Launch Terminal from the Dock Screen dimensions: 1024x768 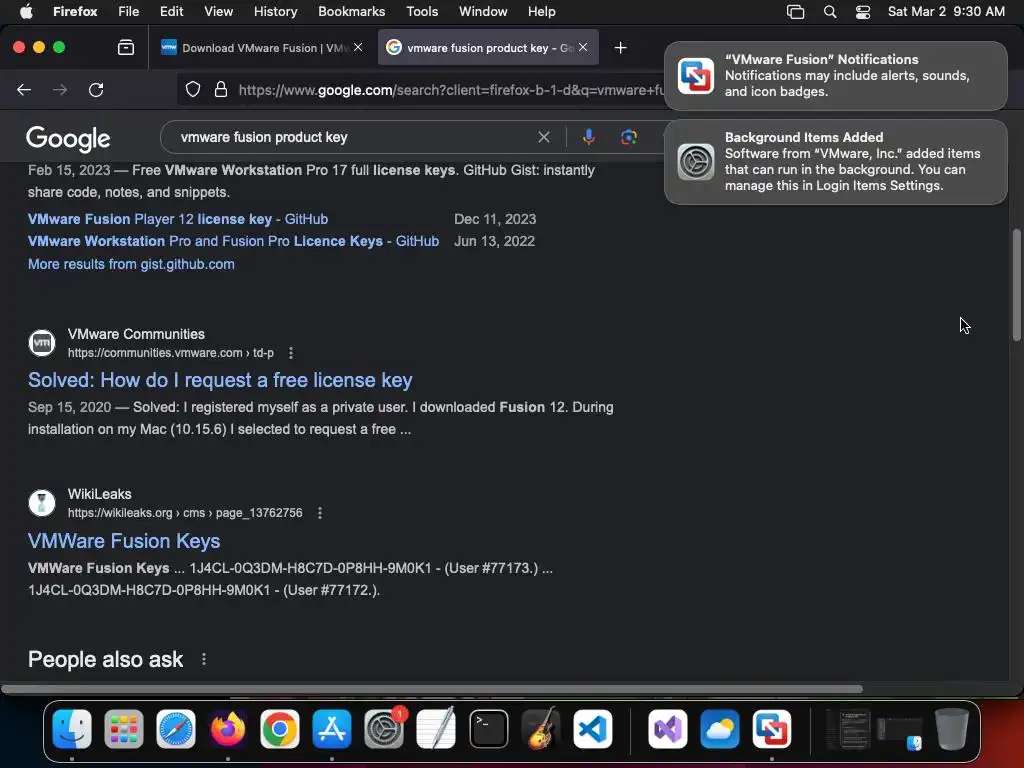(x=488, y=728)
